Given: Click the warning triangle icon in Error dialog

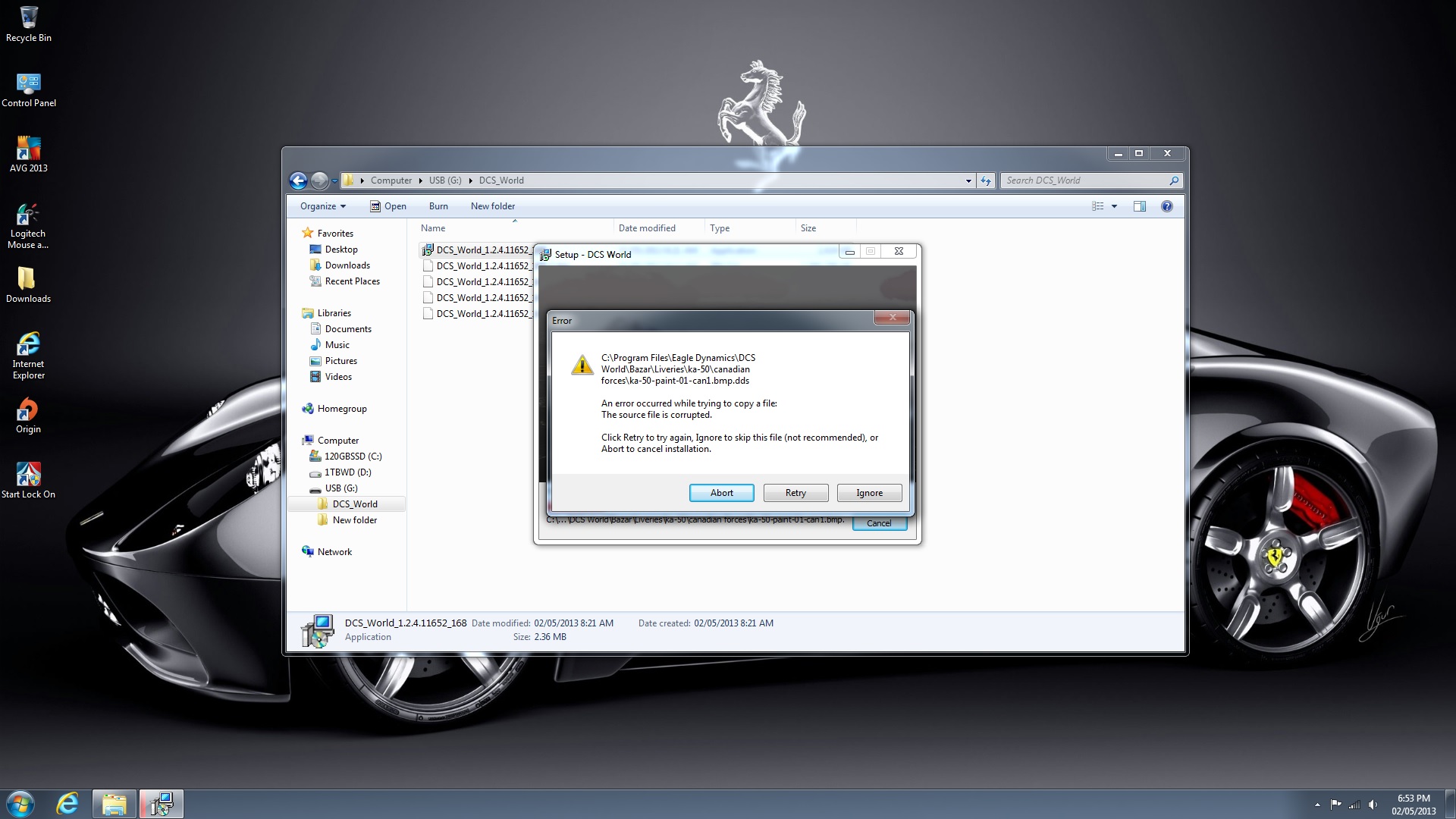Looking at the screenshot, I should [582, 365].
